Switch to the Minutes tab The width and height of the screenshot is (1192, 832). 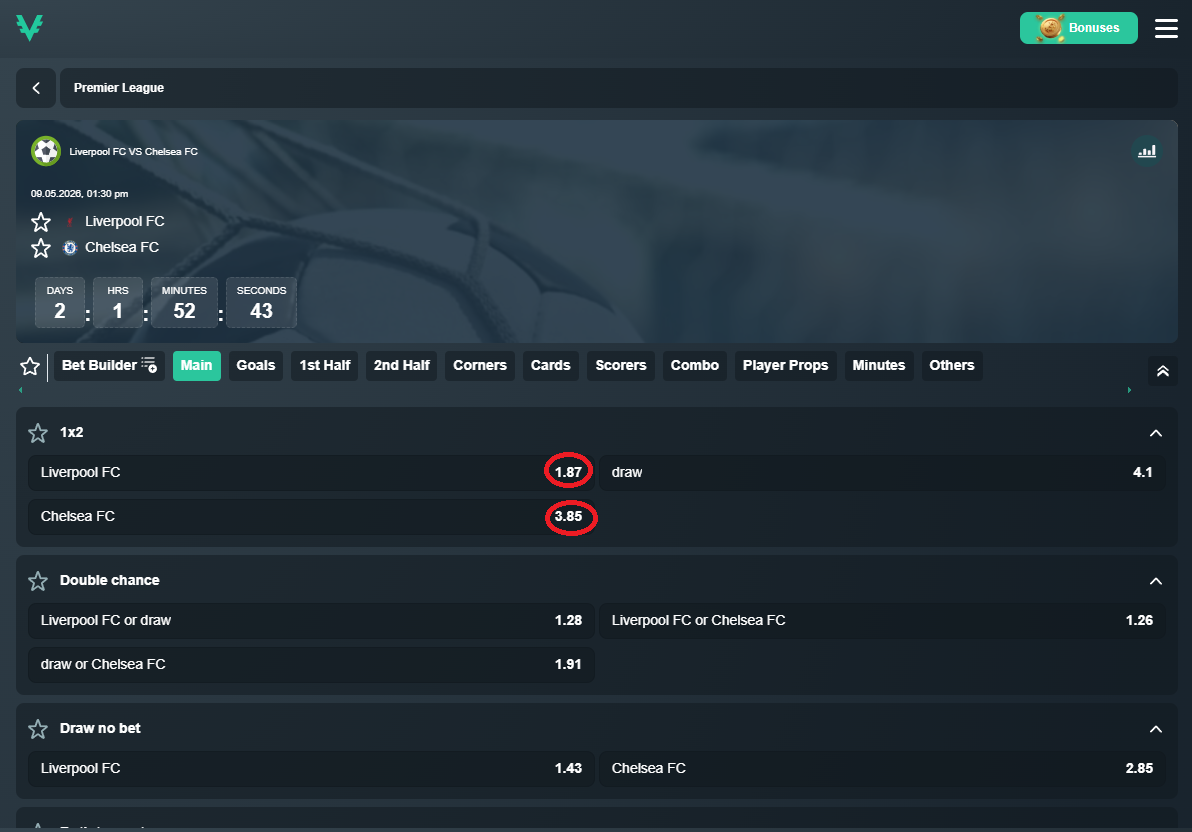(879, 366)
